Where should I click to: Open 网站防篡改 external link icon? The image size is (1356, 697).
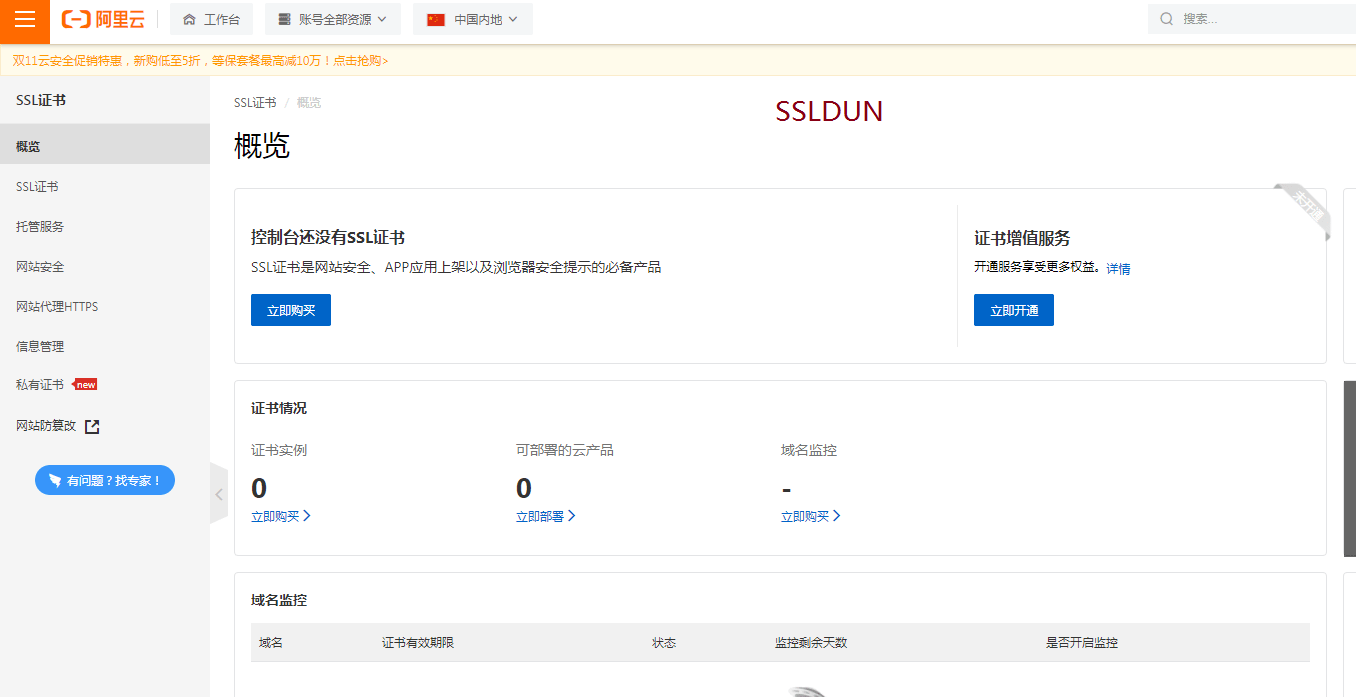(92, 427)
